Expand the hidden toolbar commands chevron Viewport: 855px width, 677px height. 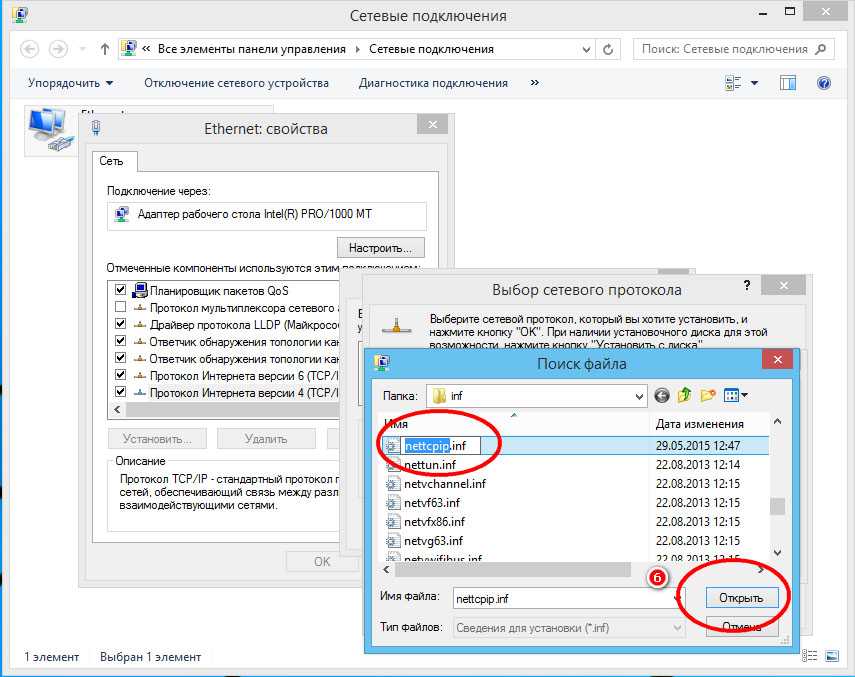(x=534, y=83)
